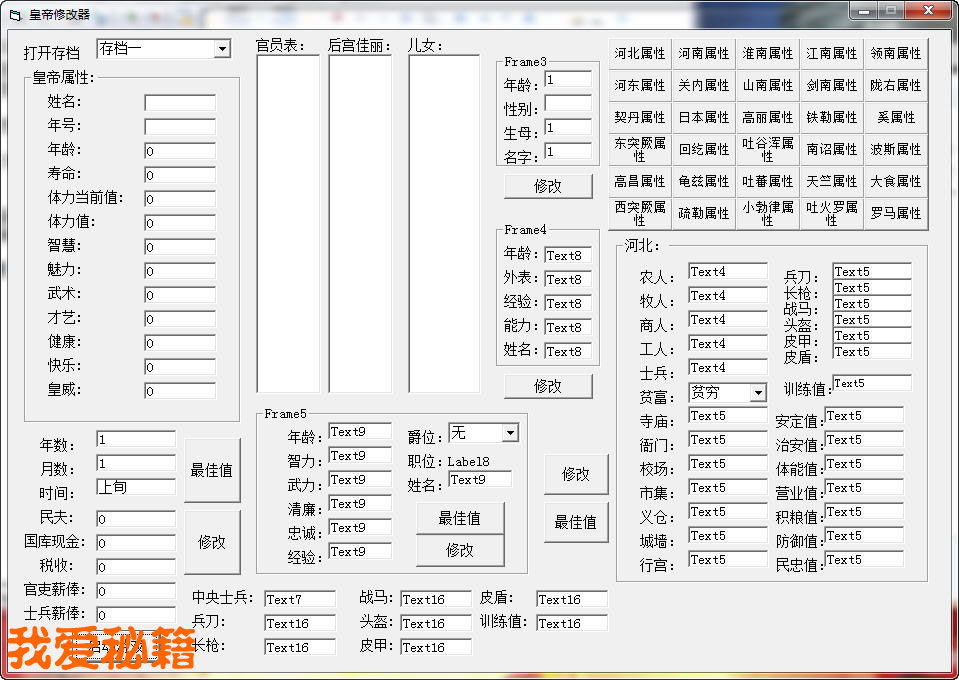This screenshot has height=680, width=959.
Task: Focus the 训练值 field in 河北 panel
Action: pos(872,383)
